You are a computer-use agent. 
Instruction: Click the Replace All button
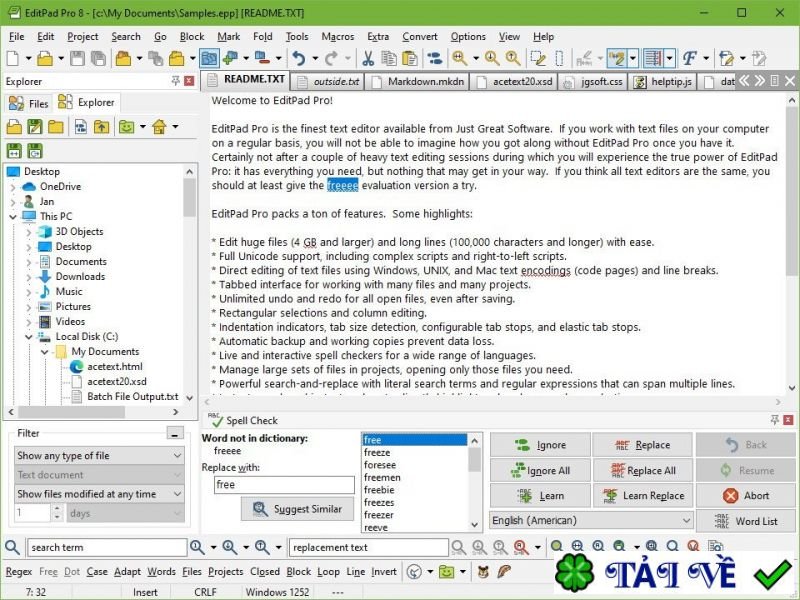(643, 470)
